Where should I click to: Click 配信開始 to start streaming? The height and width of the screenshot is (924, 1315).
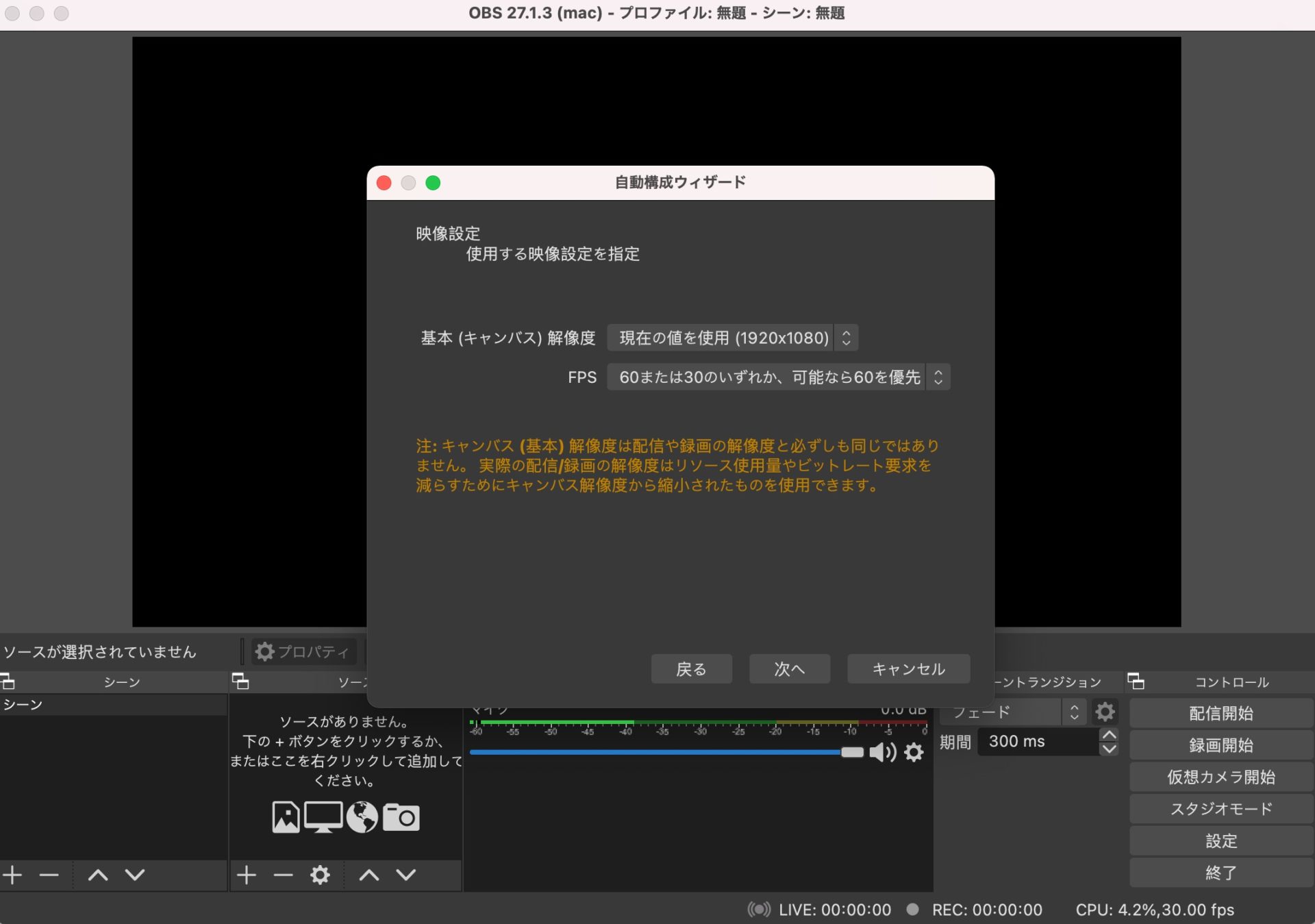(1221, 714)
